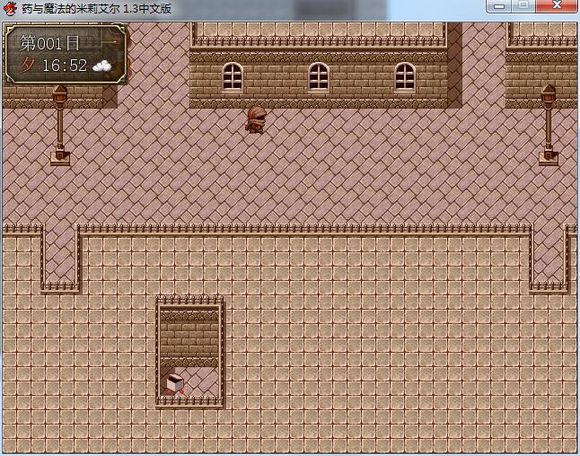Click the window title text 药与魔法的米莉艾尔
Viewport: 580px width, 456px height.
tap(70, 9)
